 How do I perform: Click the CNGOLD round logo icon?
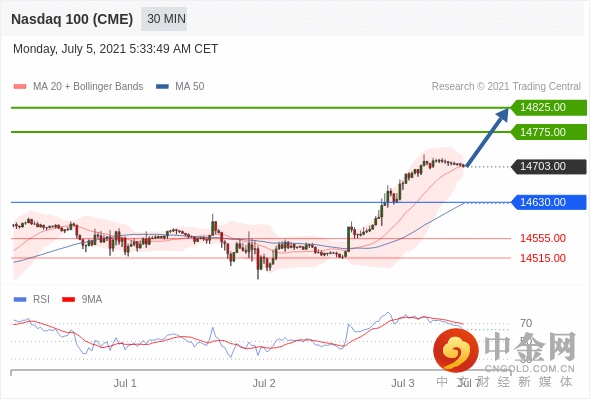pyautogui.click(x=456, y=350)
